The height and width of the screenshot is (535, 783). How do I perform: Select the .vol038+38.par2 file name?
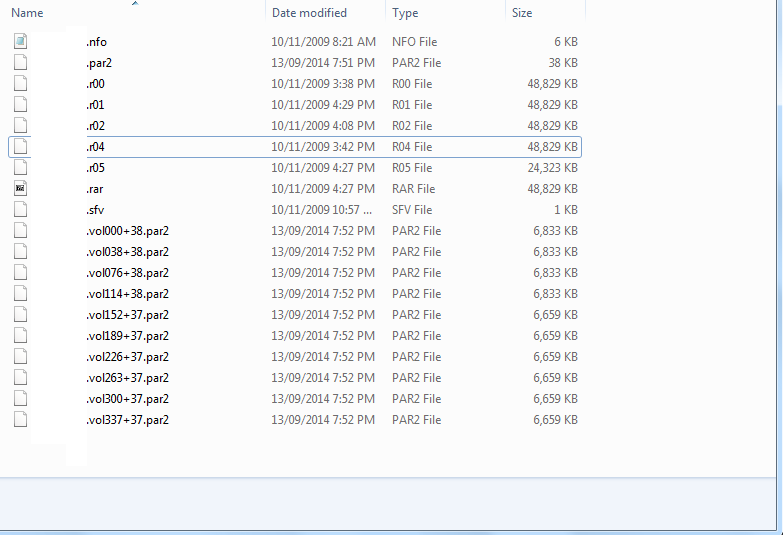[x=127, y=252]
